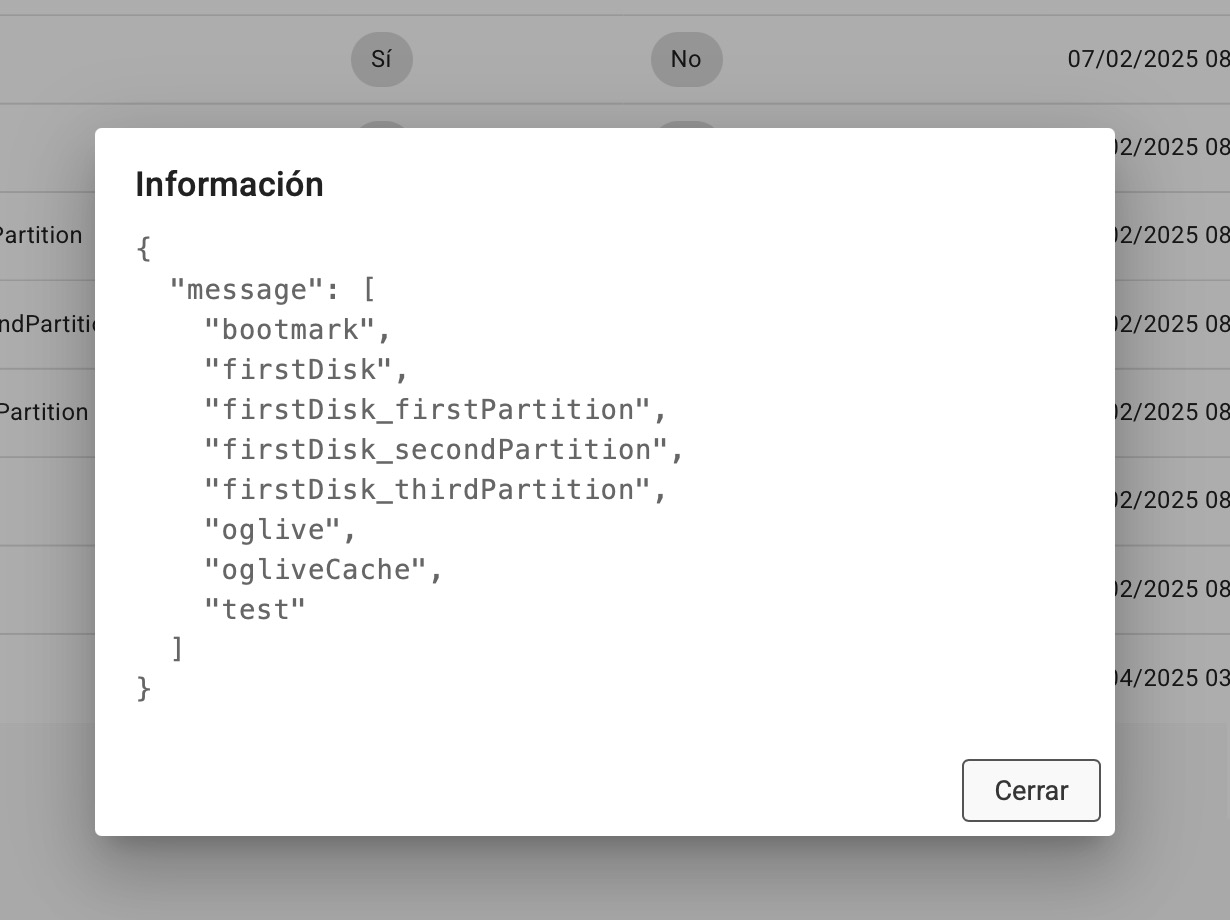Click the Información dialog title
Image resolution: width=1230 pixels, height=920 pixels.
229,184
